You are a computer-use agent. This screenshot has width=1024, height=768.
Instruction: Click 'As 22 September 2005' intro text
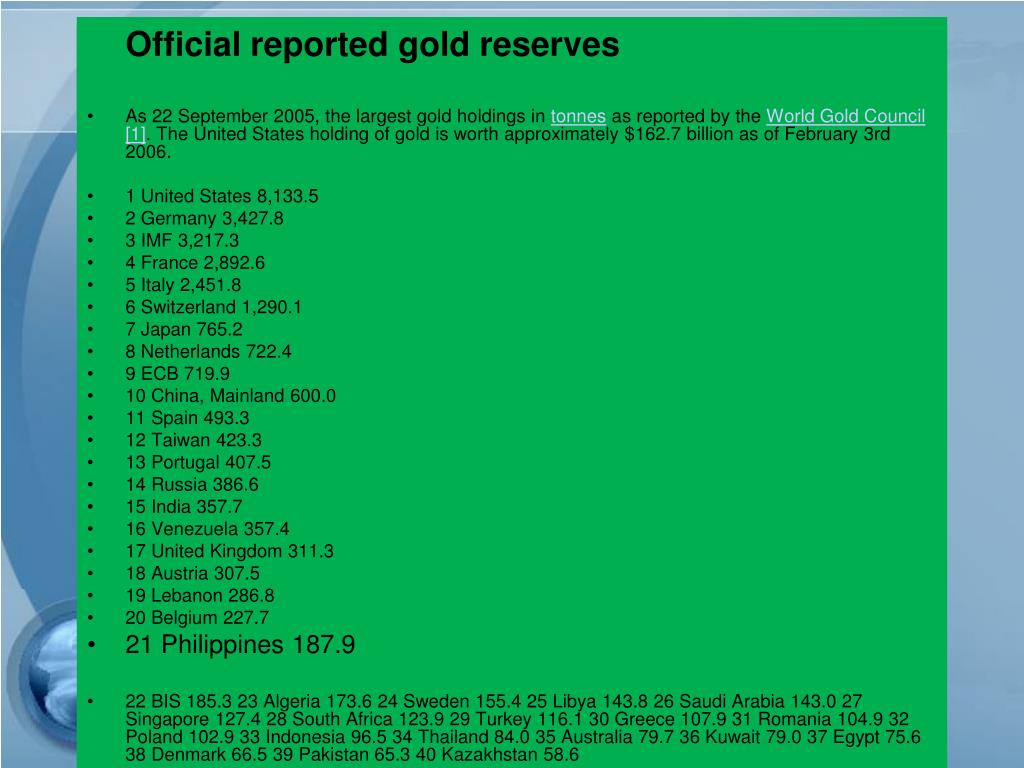coord(221,116)
